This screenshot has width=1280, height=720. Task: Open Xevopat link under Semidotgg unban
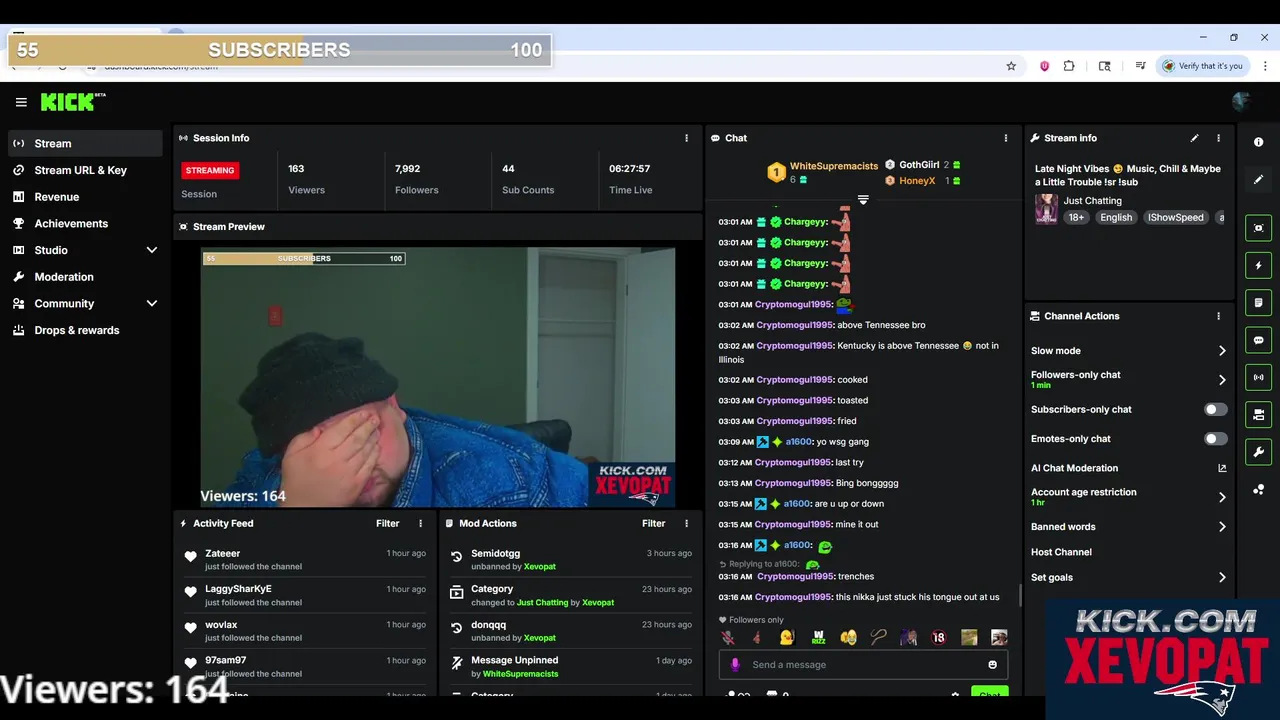[540, 567]
